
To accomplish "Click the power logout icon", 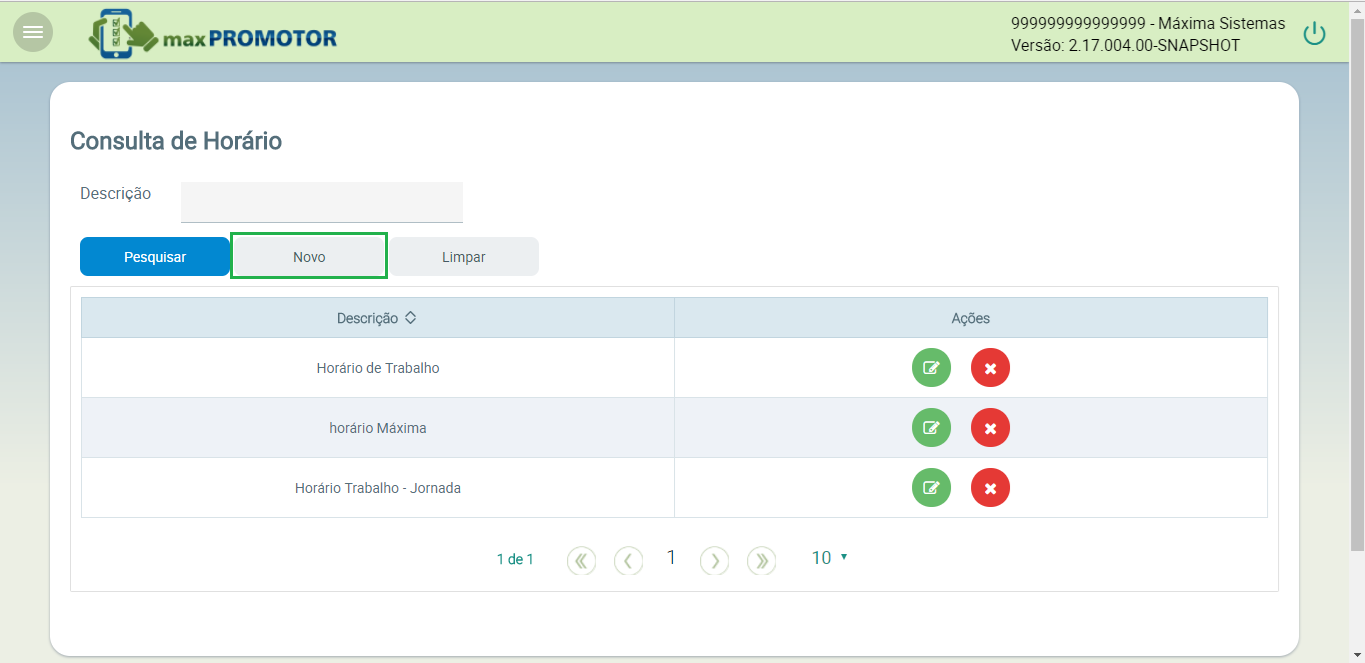I will pos(1314,34).
